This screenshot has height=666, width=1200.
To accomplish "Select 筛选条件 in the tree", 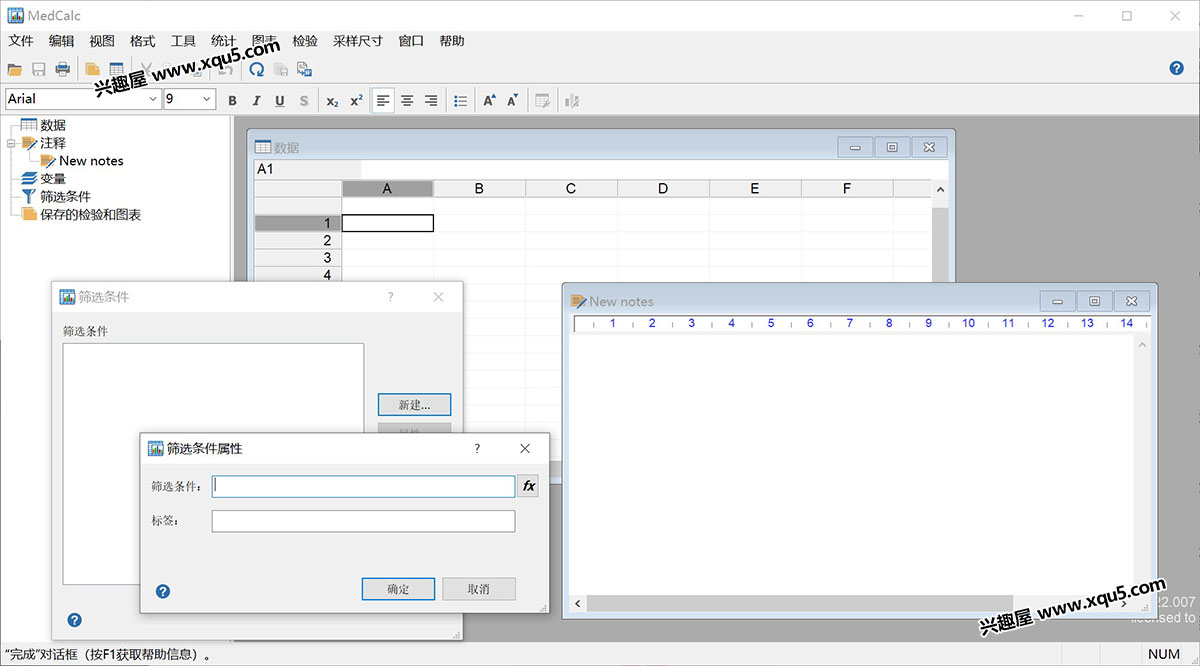I will pyautogui.click(x=65, y=197).
